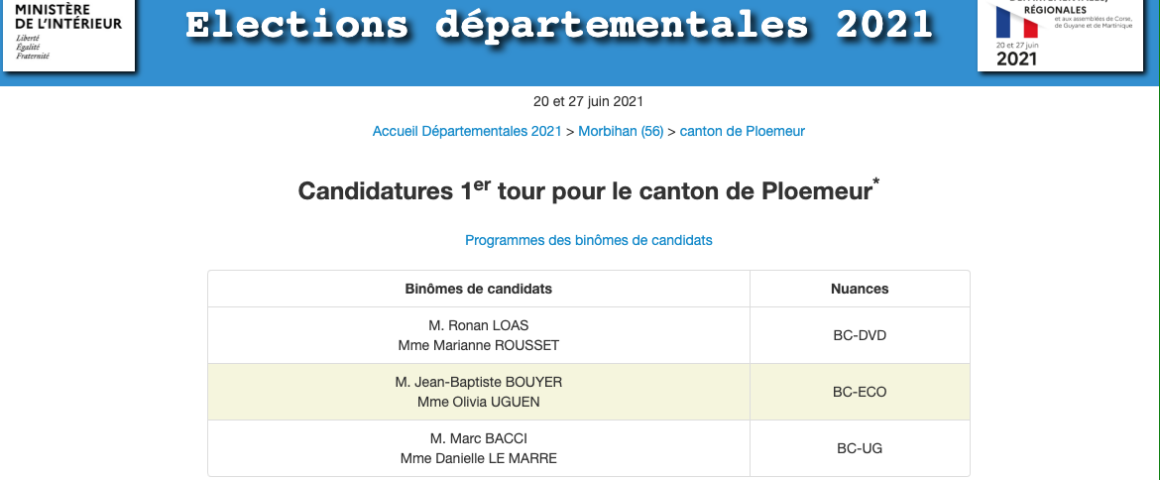Select candidate Mme Danielle LE MARRE

click(479, 458)
